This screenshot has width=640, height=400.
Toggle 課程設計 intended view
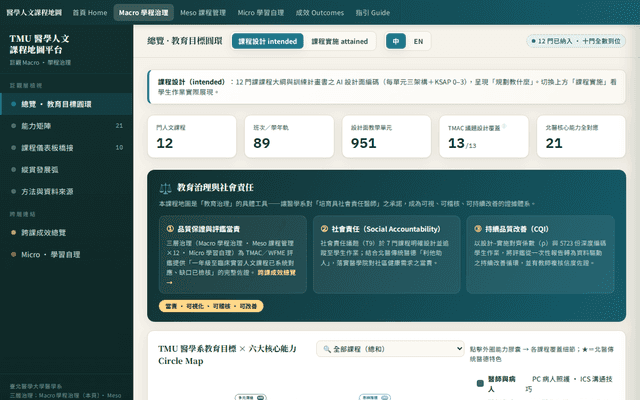(267, 41)
